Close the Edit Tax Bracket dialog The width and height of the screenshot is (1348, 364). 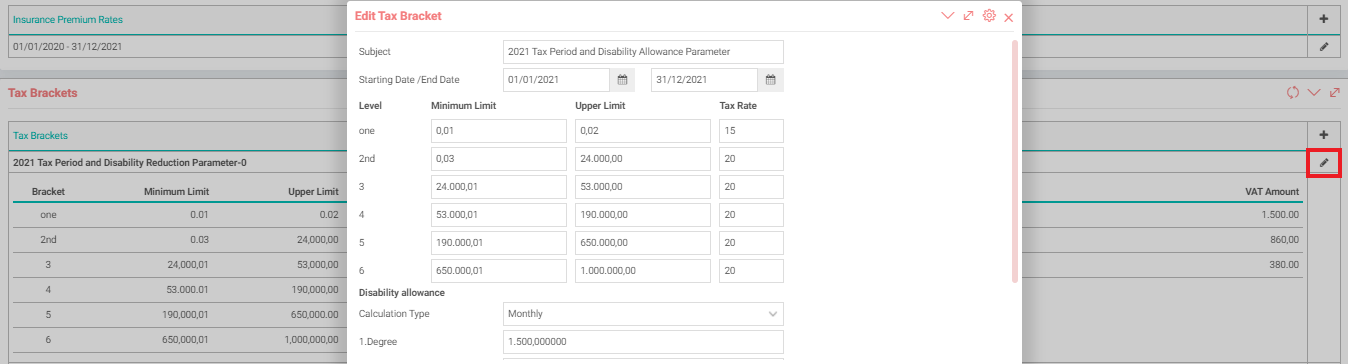click(1008, 17)
